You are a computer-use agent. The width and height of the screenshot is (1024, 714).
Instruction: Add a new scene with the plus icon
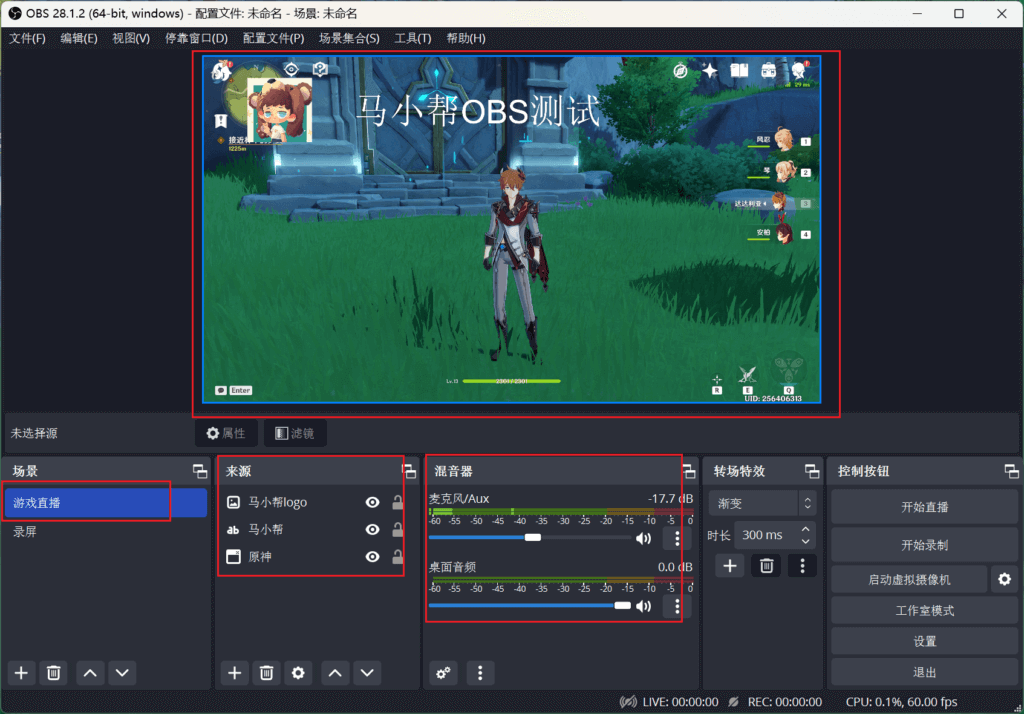pyautogui.click(x=22, y=673)
